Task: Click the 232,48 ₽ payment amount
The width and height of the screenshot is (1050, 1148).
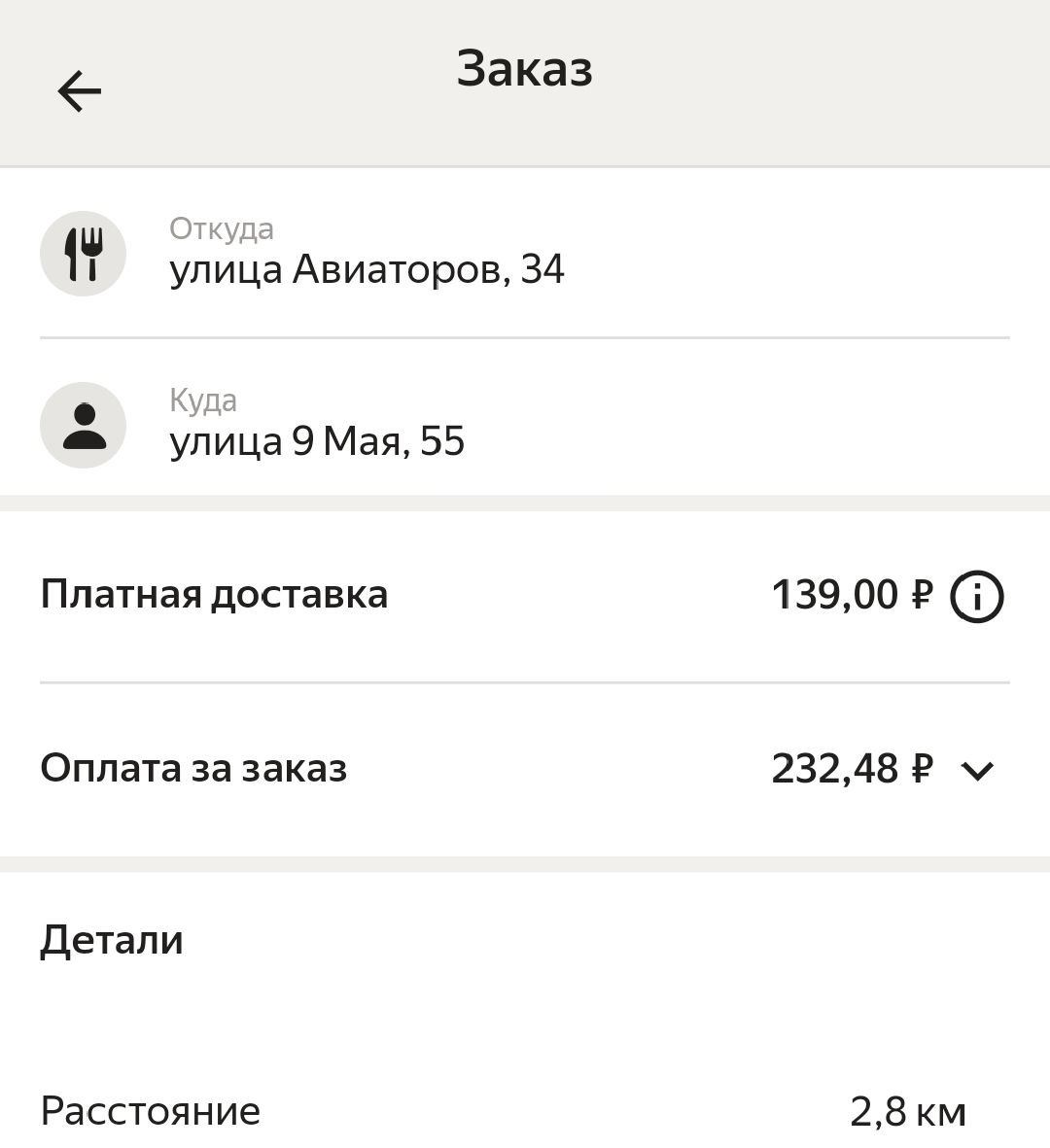Action: point(852,769)
